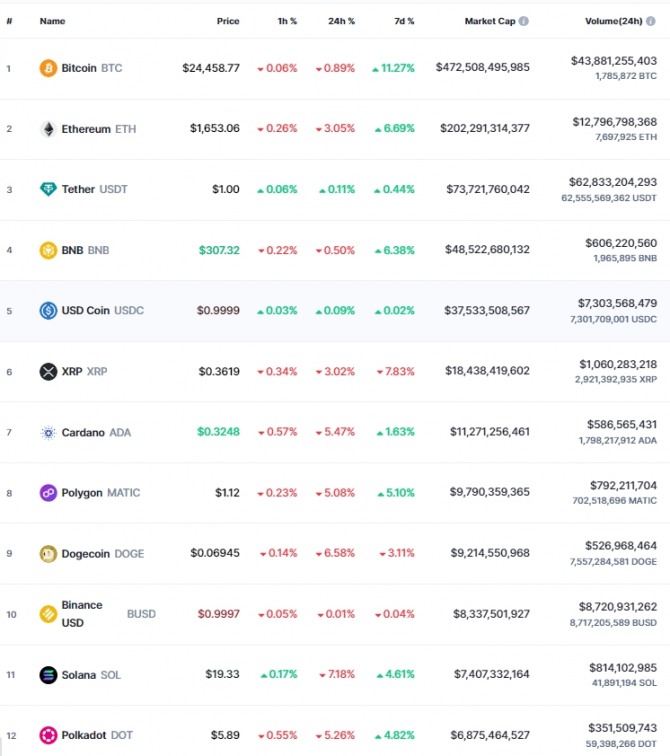This screenshot has height=756, width=670.
Task: Click the Volume(24h) info icon
Action: click(x=651, y=21)
